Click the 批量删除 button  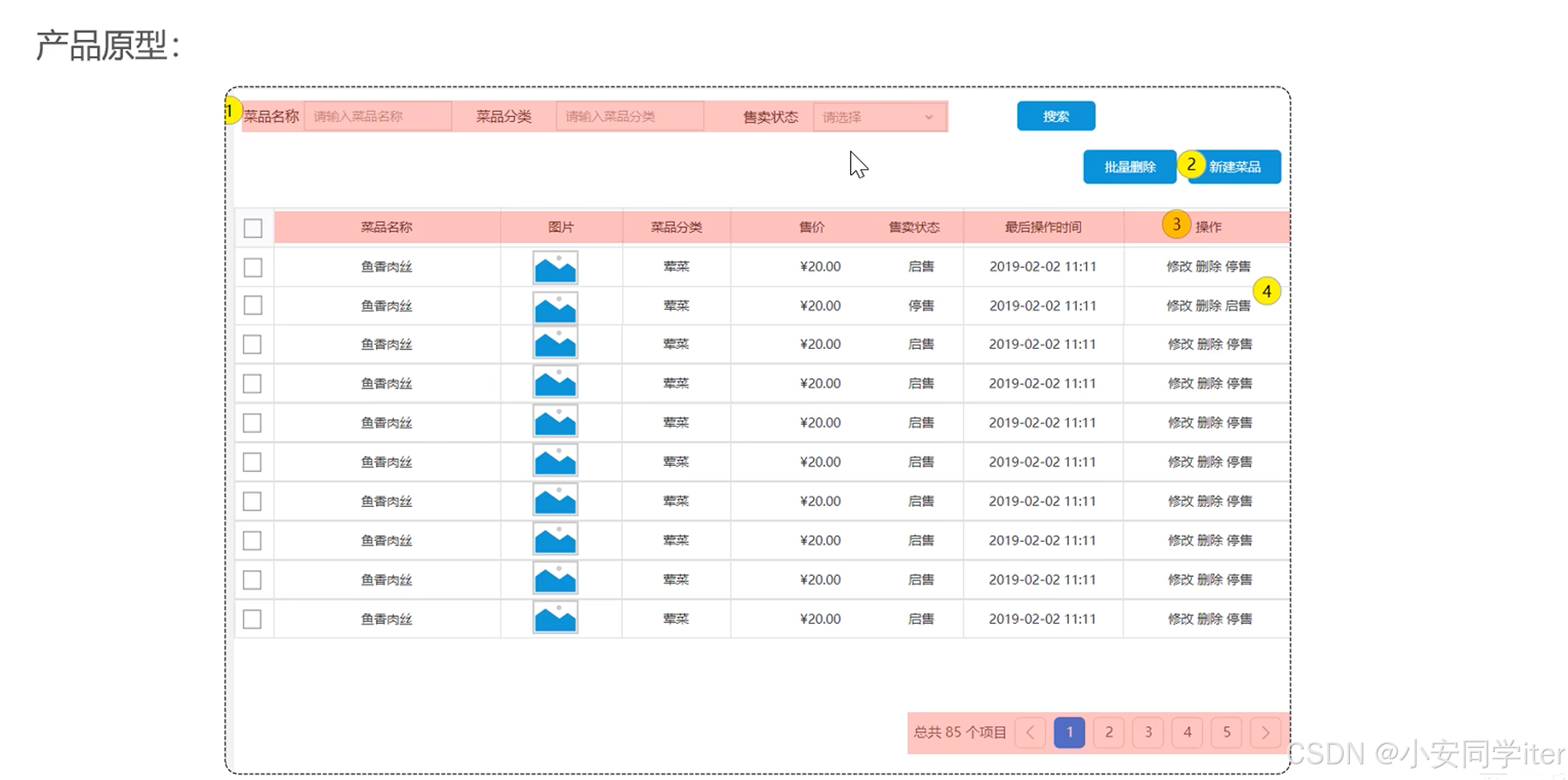click(x=1129, y=167)
